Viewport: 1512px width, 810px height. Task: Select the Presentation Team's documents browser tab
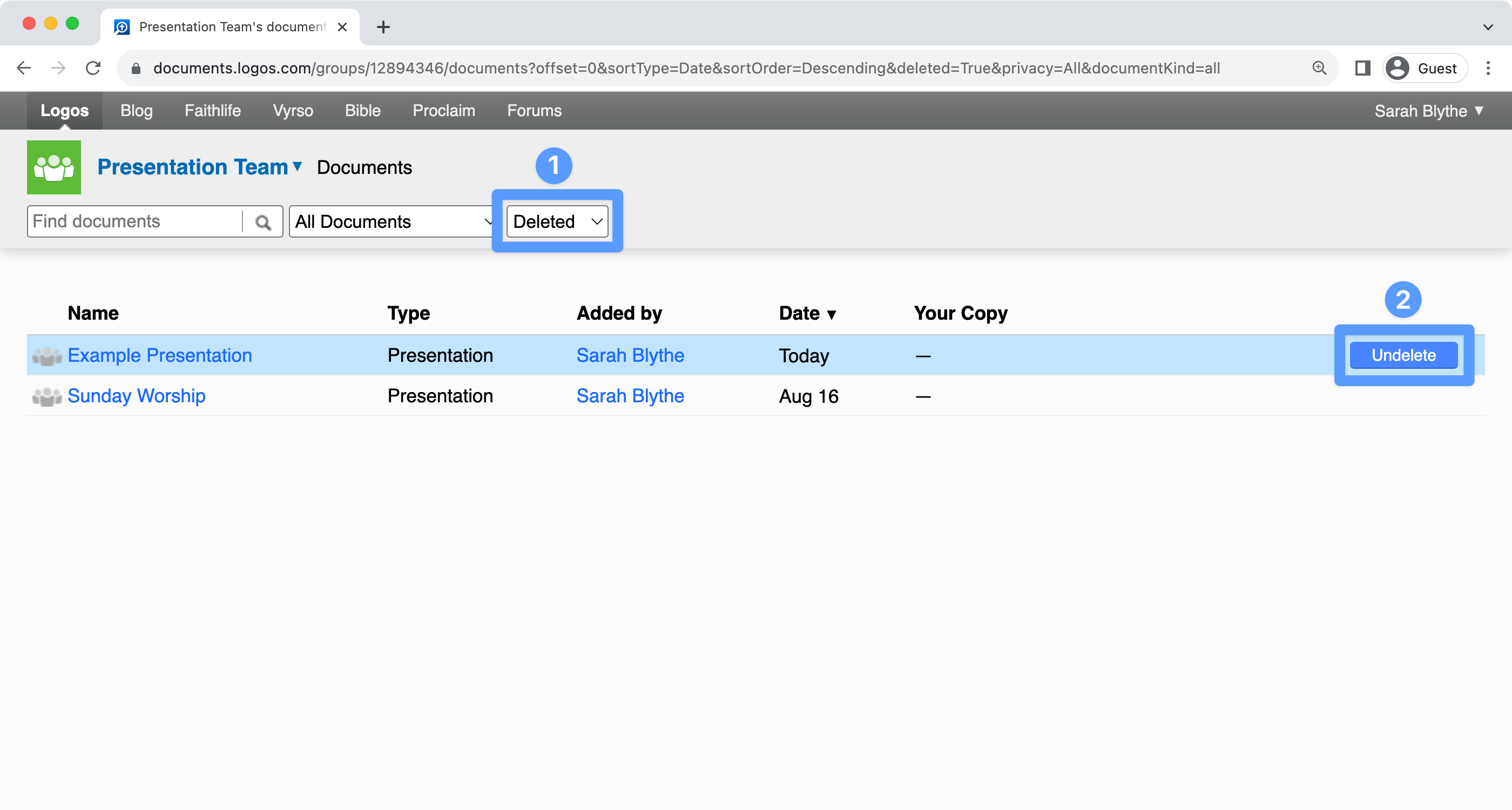230,27
